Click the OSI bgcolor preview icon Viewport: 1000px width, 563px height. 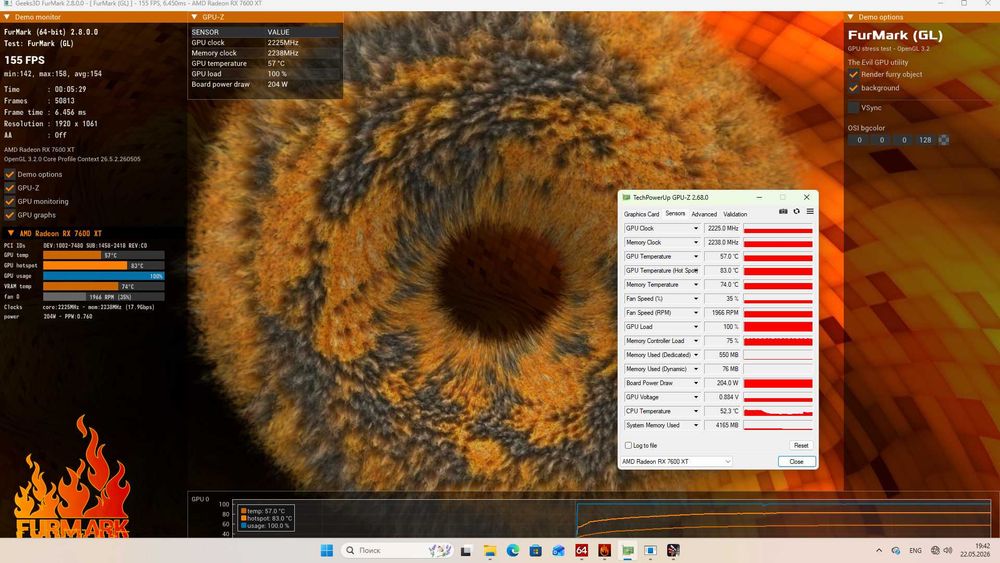[x=944, y=140]
